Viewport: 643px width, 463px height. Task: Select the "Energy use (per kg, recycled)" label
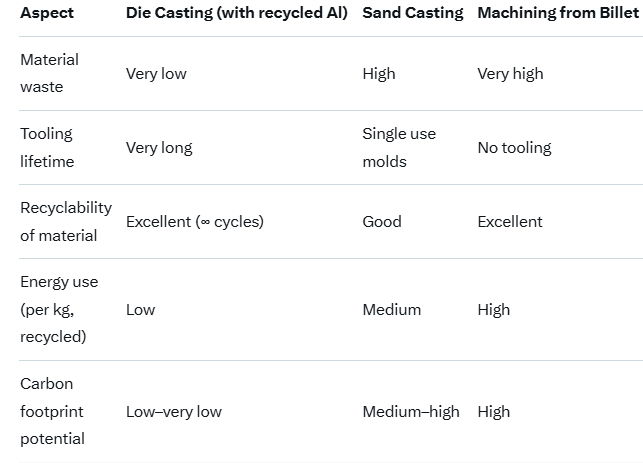[59, 309]
